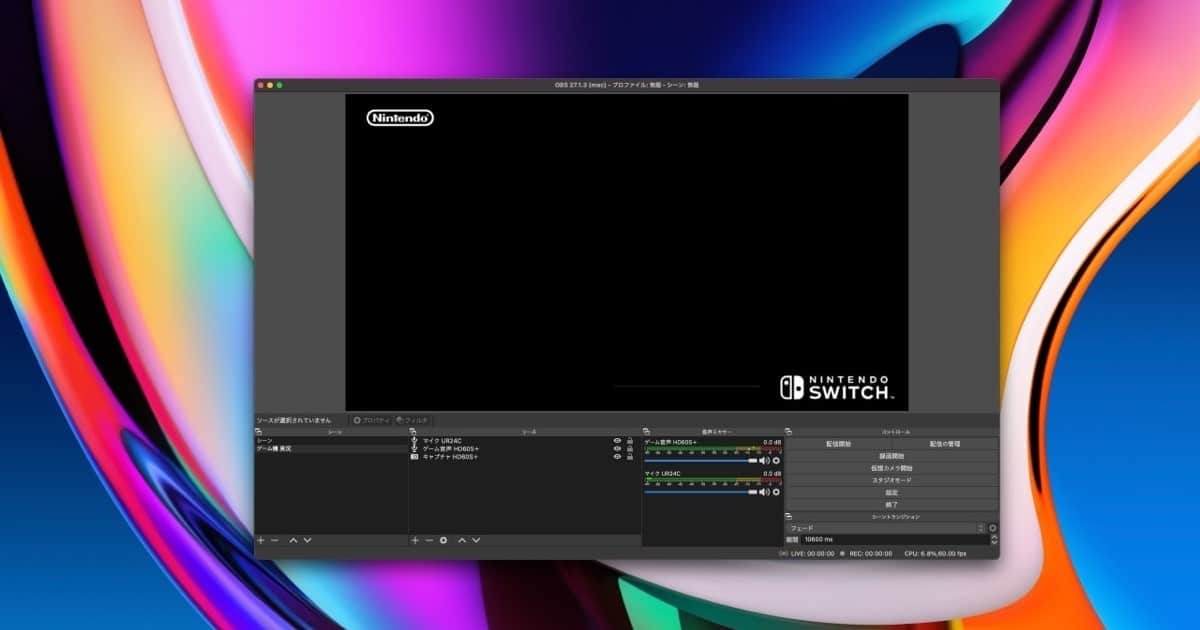Hide the マイク UR24C source
The width and height of the screenshot is (1200, 630).
(x=617, y=441)
